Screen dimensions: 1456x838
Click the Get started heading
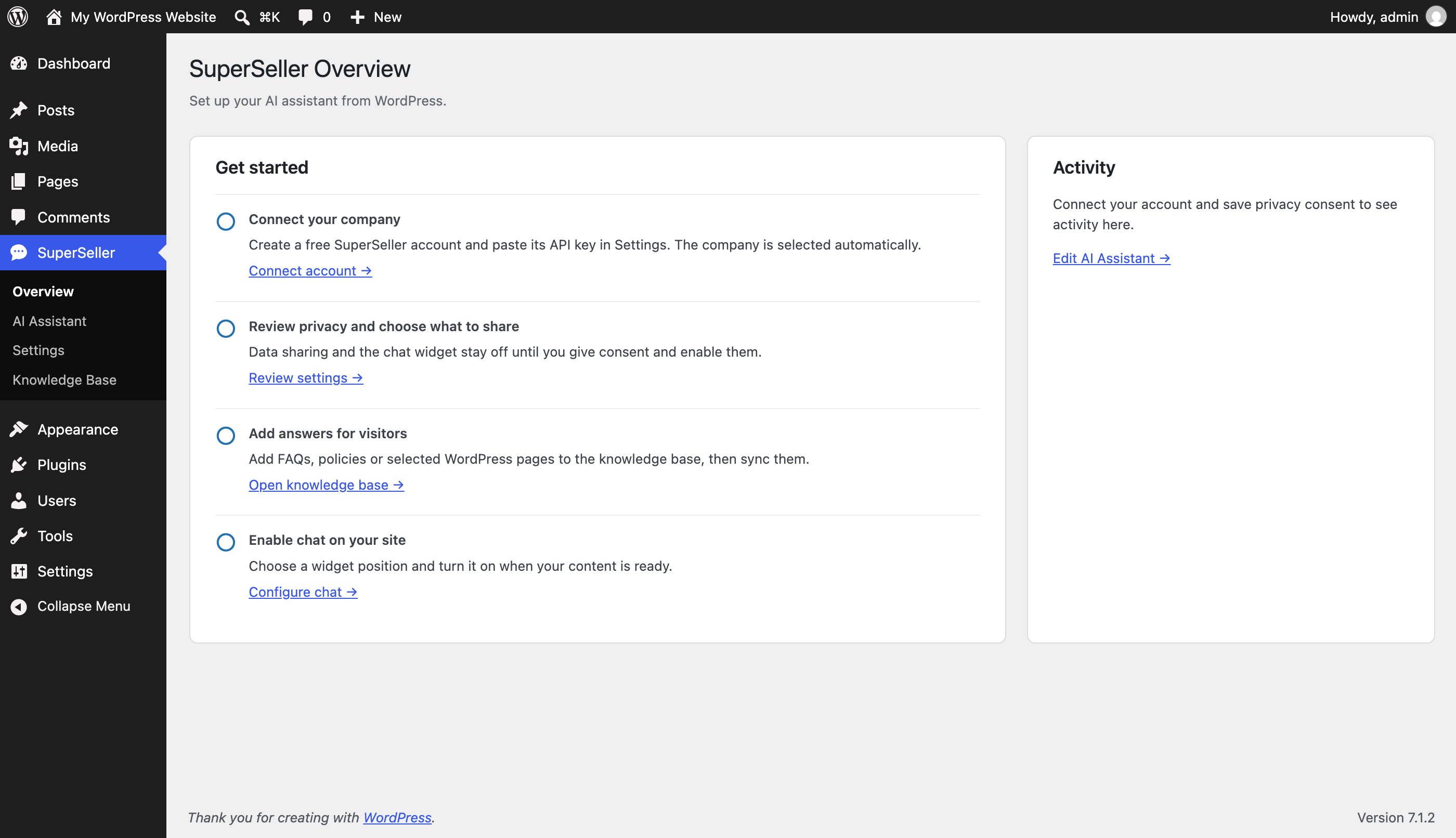[262, 167]
